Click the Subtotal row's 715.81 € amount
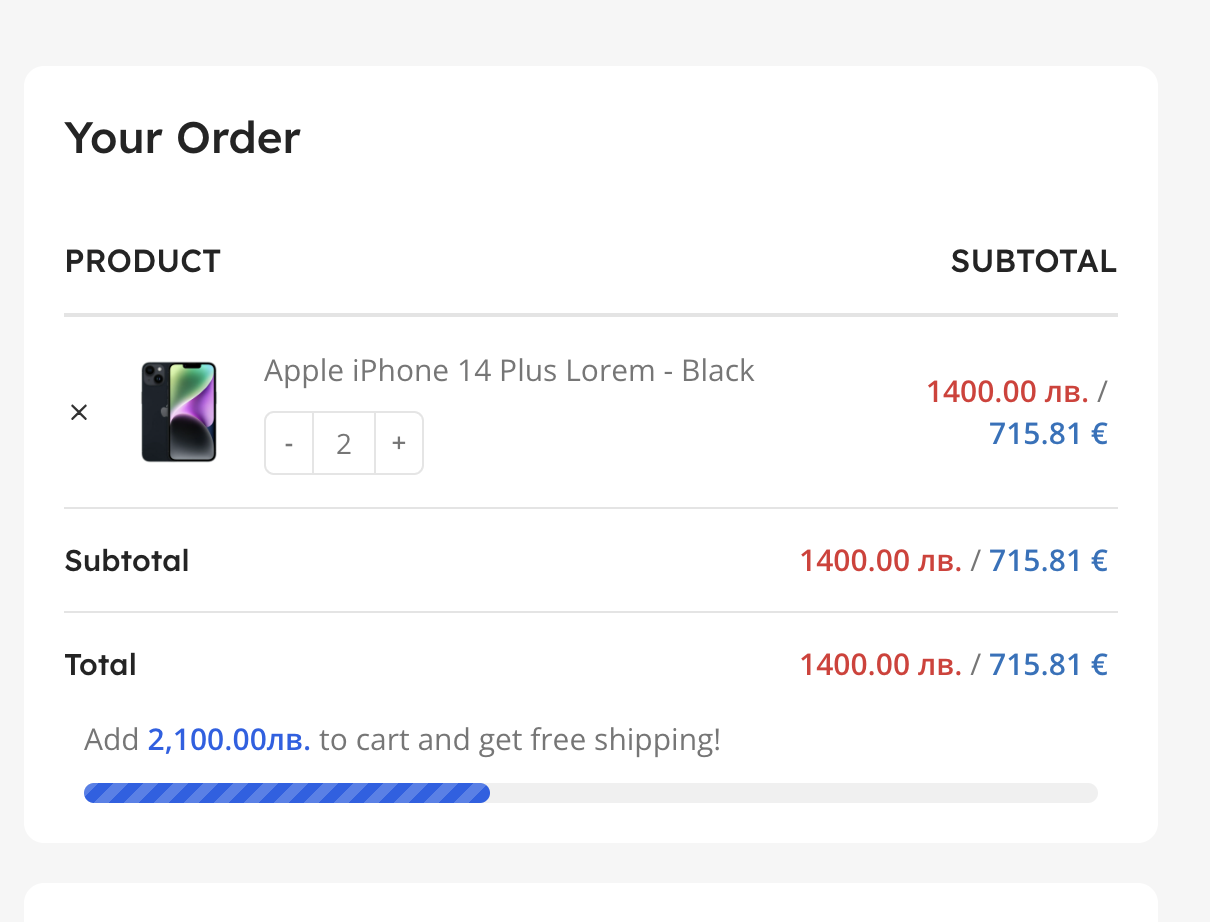This screenshot has height=922, width=1210. [x=1048, y=561]
